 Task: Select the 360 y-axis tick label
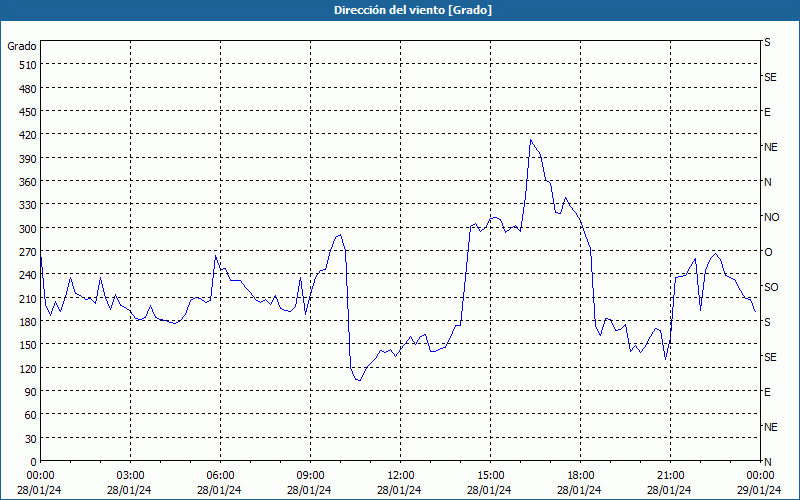pos(29,182)
